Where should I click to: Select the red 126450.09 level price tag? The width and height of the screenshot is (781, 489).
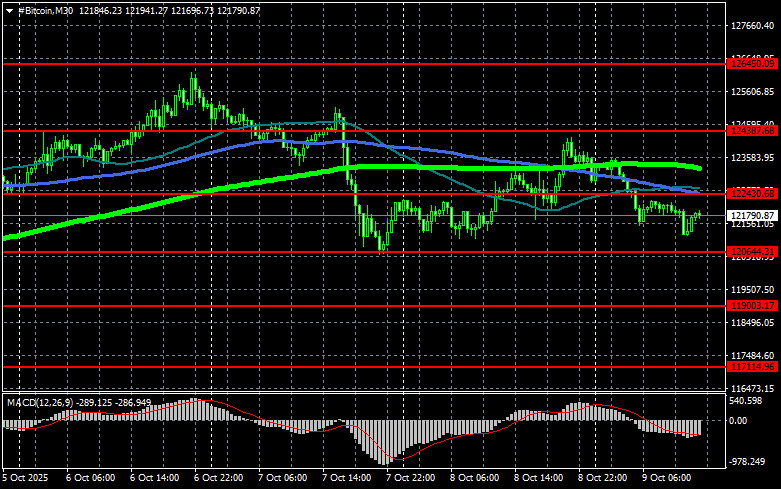pos(752,64)
